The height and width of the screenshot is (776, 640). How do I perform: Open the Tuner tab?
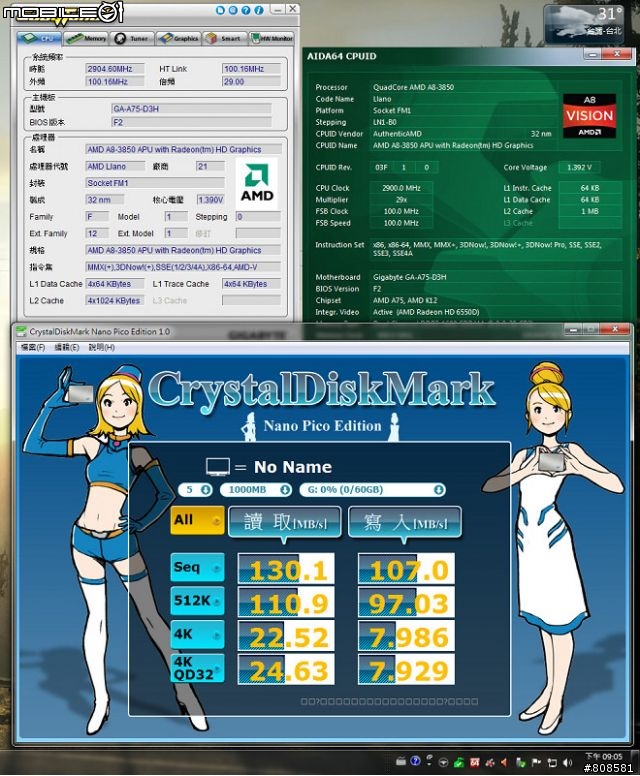[132, 38]
